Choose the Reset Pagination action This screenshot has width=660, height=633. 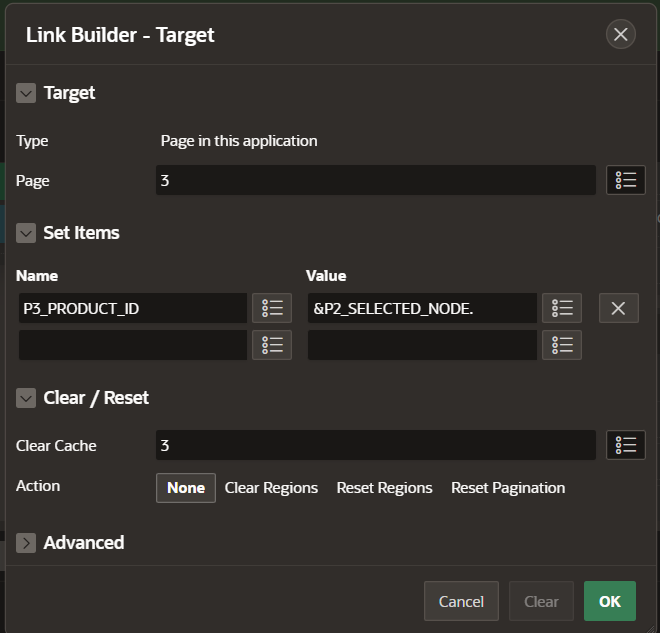[508, 488]
